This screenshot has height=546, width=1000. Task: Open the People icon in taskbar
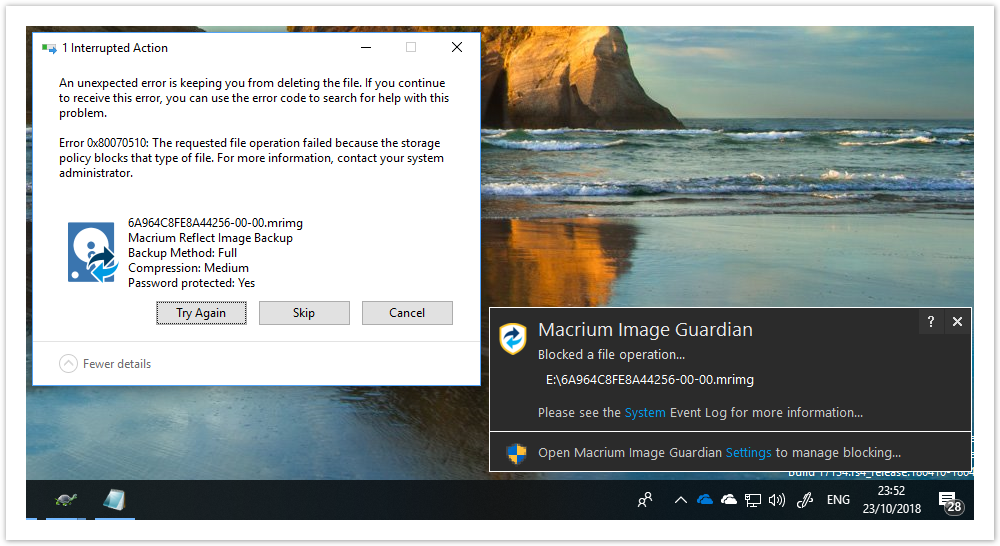[645, 500]
